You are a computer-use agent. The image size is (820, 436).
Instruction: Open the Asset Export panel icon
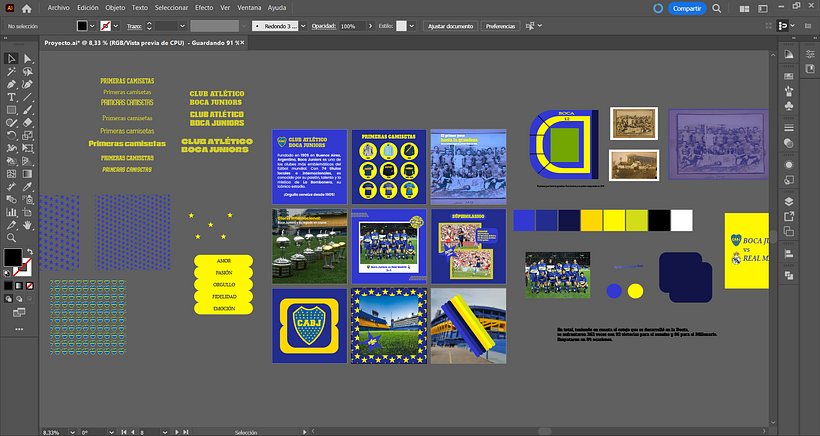(789, 216)
